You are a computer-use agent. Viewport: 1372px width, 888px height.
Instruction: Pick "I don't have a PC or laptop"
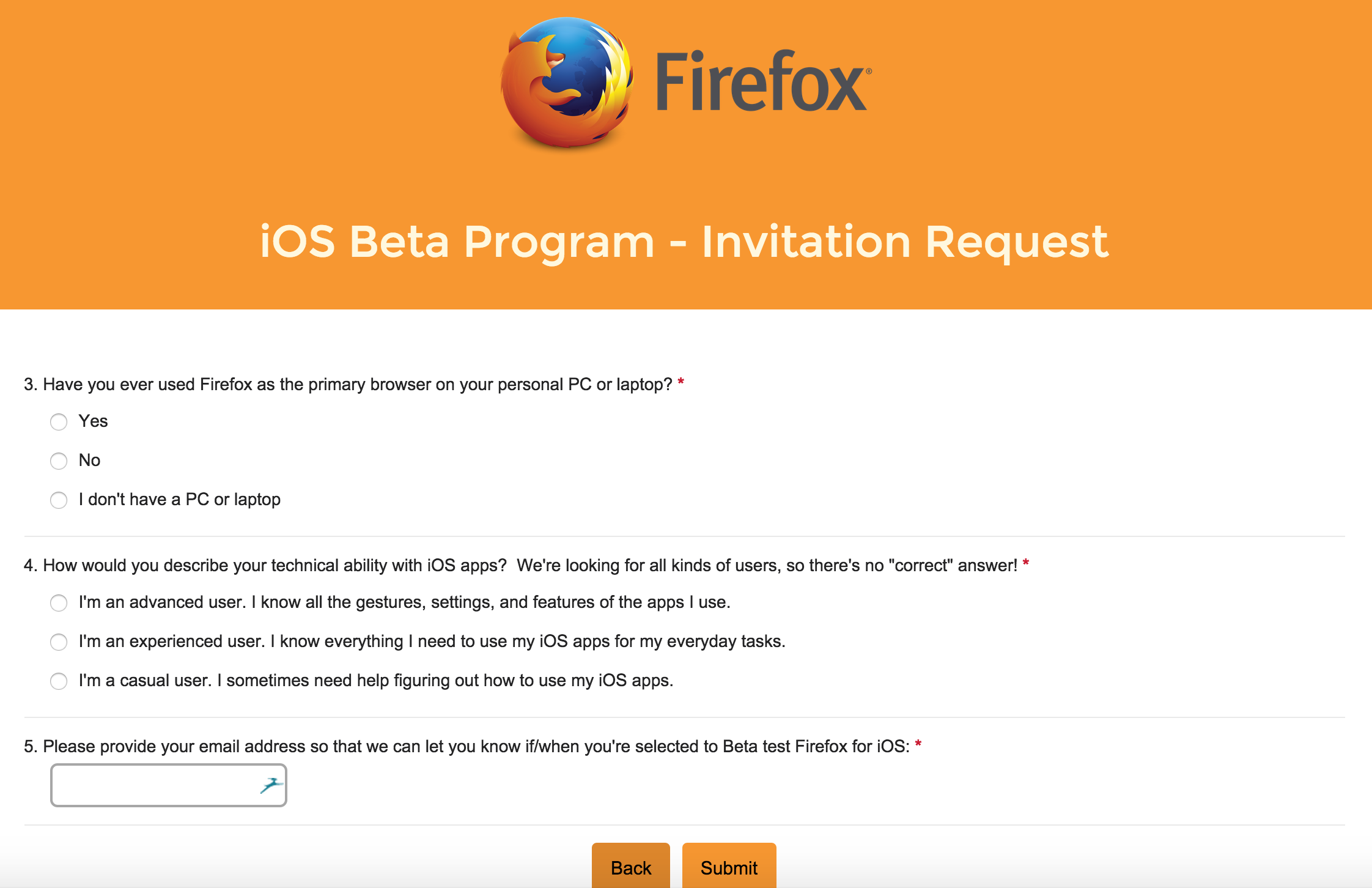[x=59, y=500]
